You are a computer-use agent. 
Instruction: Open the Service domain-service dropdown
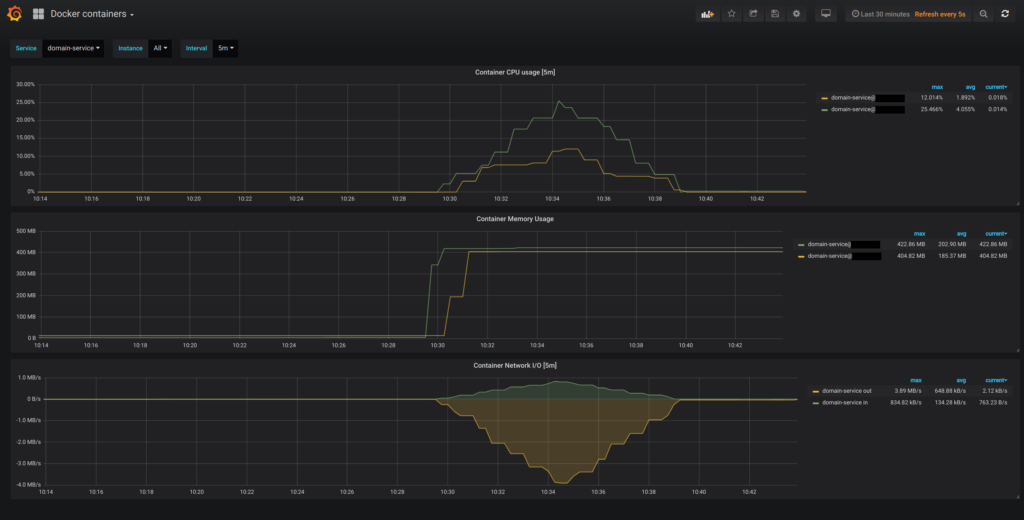(73, 48)
